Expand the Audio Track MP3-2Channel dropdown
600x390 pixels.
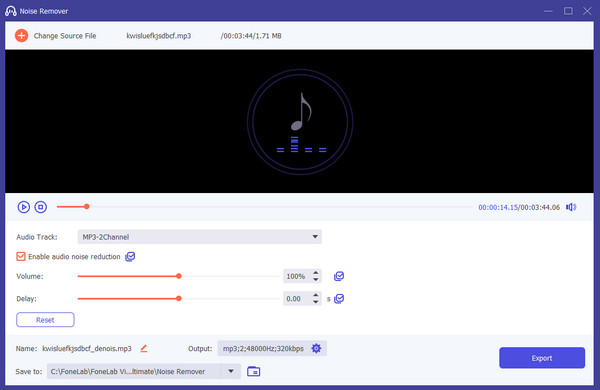[x=199, y=237]
